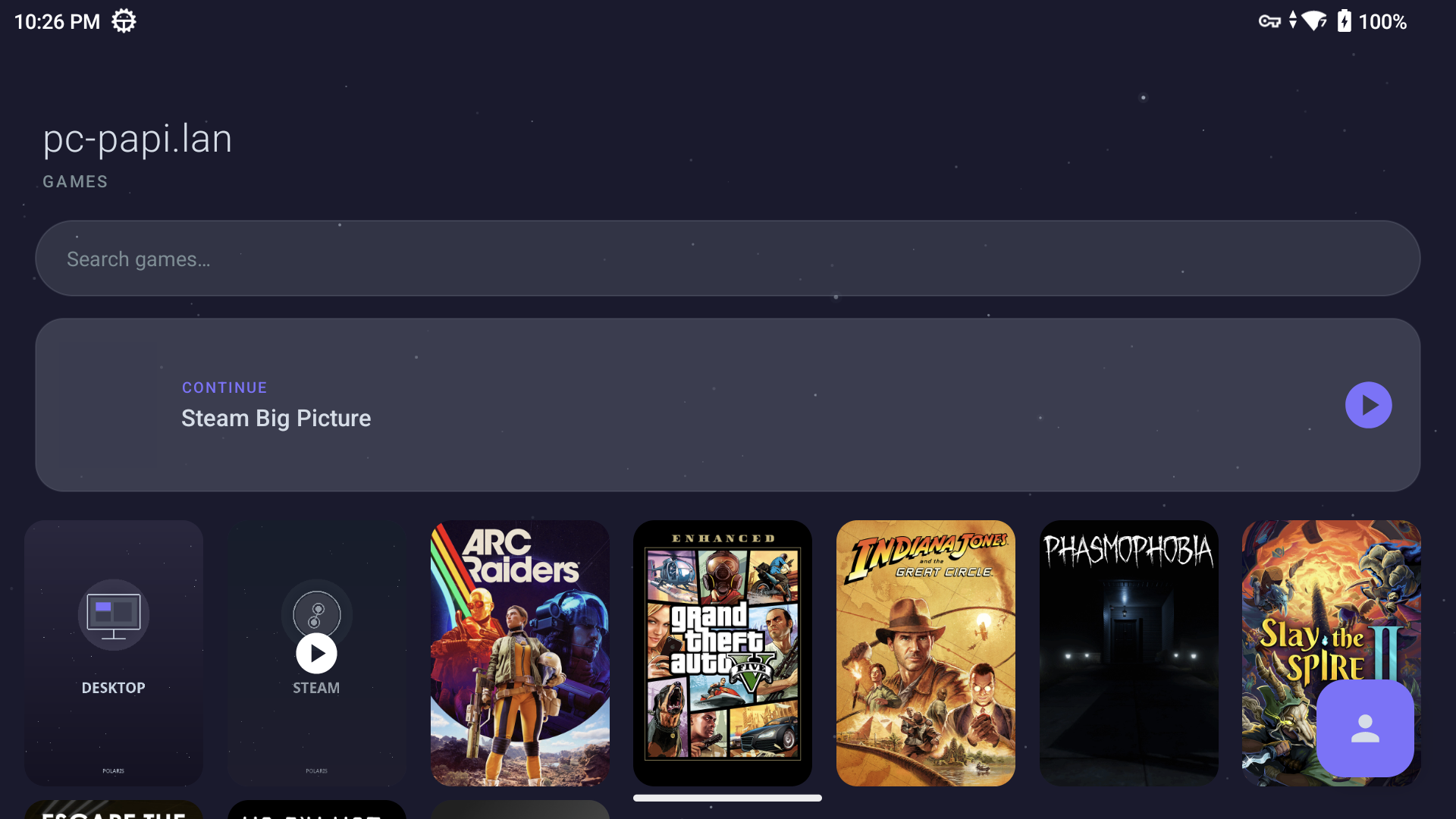Tap the Search games input field
Viewport: 1456px width, 819px height.
tap(727, 259)
